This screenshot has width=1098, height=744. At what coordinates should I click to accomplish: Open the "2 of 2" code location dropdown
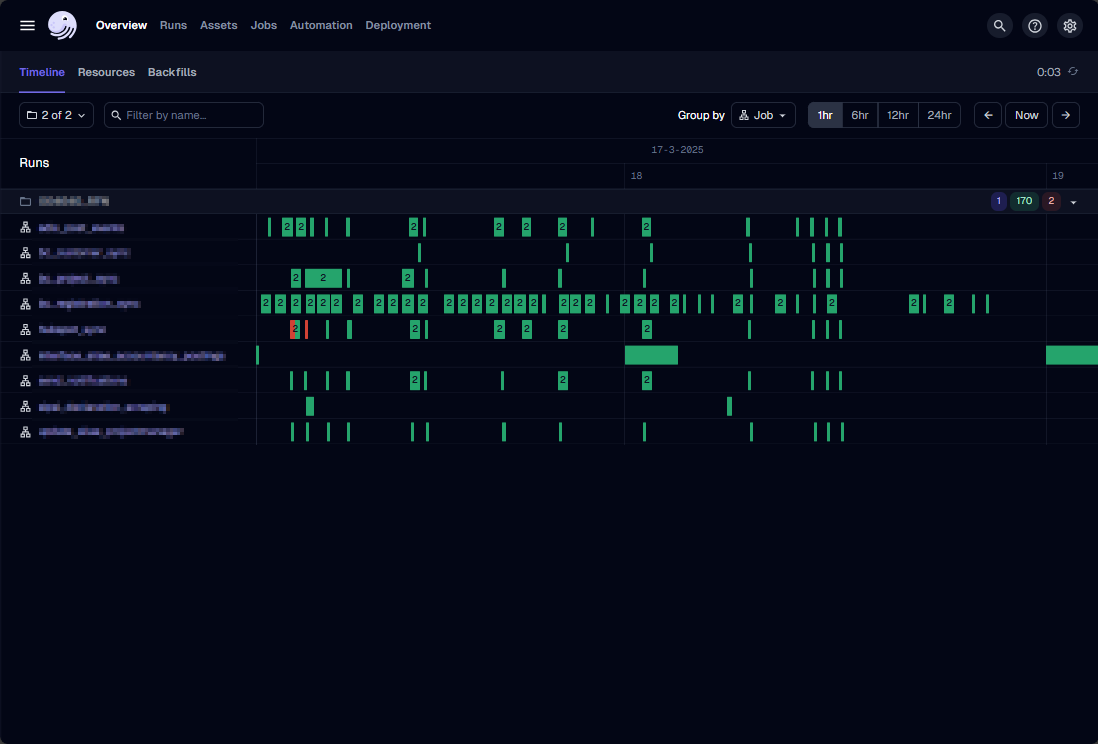(x=56, y=115)
